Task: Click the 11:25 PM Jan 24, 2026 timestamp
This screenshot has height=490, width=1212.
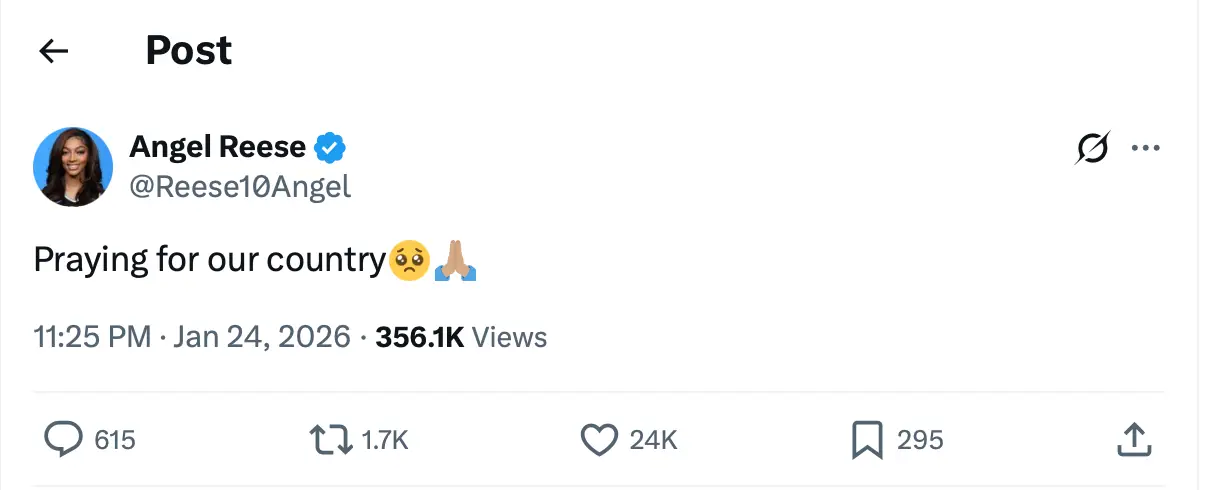Action: pos(192,337)
